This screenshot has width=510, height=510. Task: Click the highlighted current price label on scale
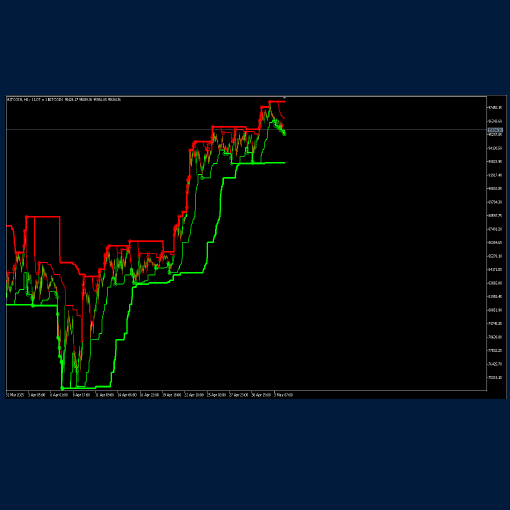(x=495, y=130)
